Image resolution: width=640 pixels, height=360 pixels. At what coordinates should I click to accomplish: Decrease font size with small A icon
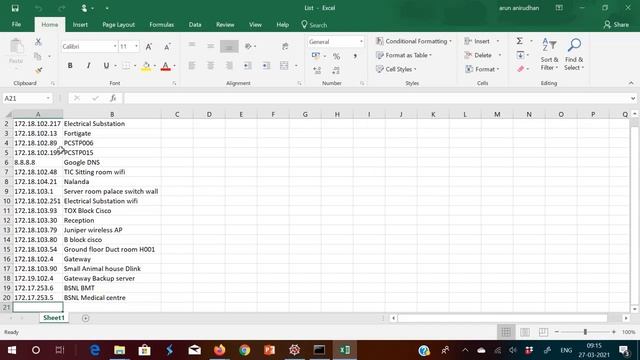(167, 47)
